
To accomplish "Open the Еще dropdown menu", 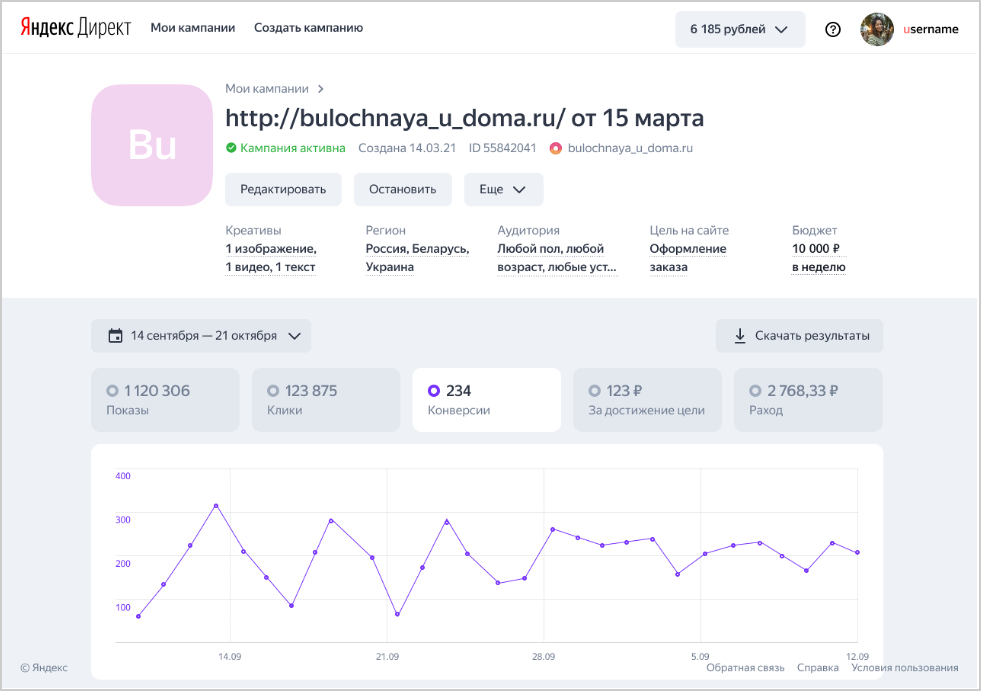I will tap(503, 189).
